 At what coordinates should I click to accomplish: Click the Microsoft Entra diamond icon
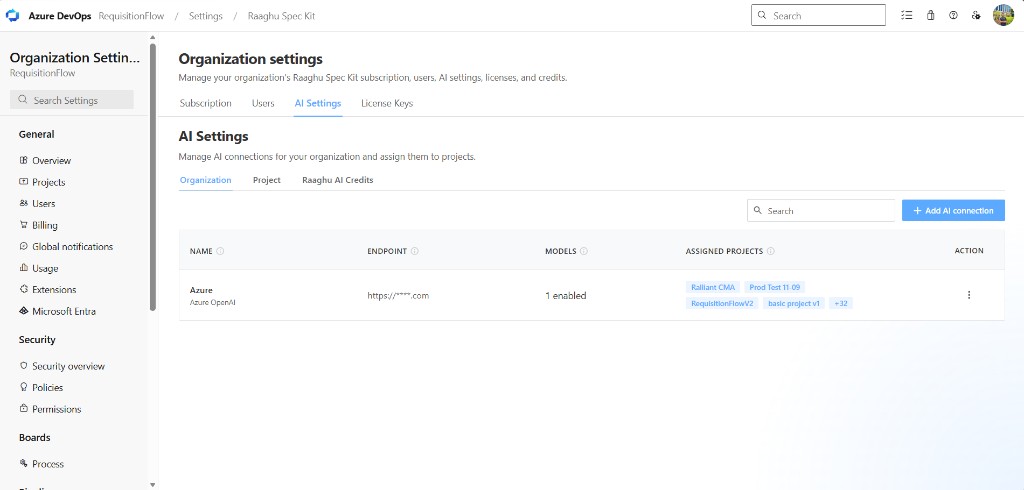tap(24, 311)
